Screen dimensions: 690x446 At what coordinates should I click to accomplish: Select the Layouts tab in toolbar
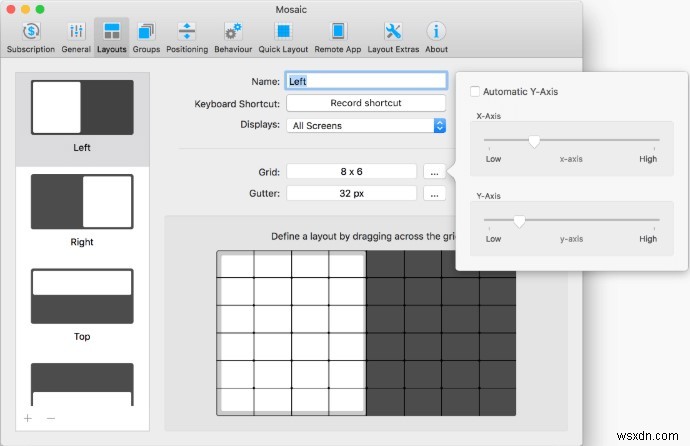pyautogui.click(x=112, y=37)
